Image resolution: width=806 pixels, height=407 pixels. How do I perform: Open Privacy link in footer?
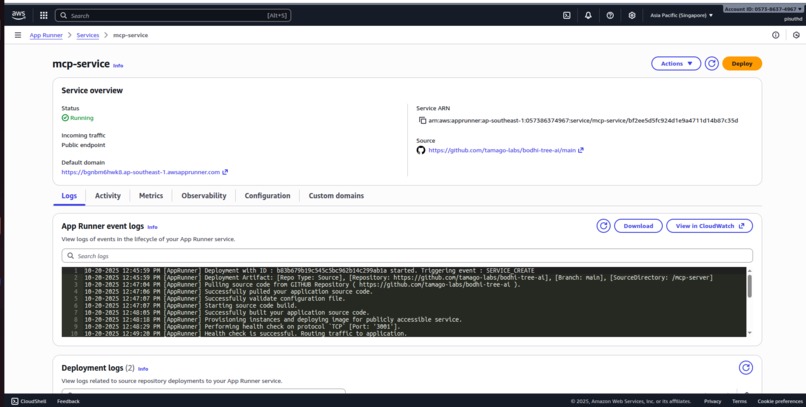click(712, 401)
